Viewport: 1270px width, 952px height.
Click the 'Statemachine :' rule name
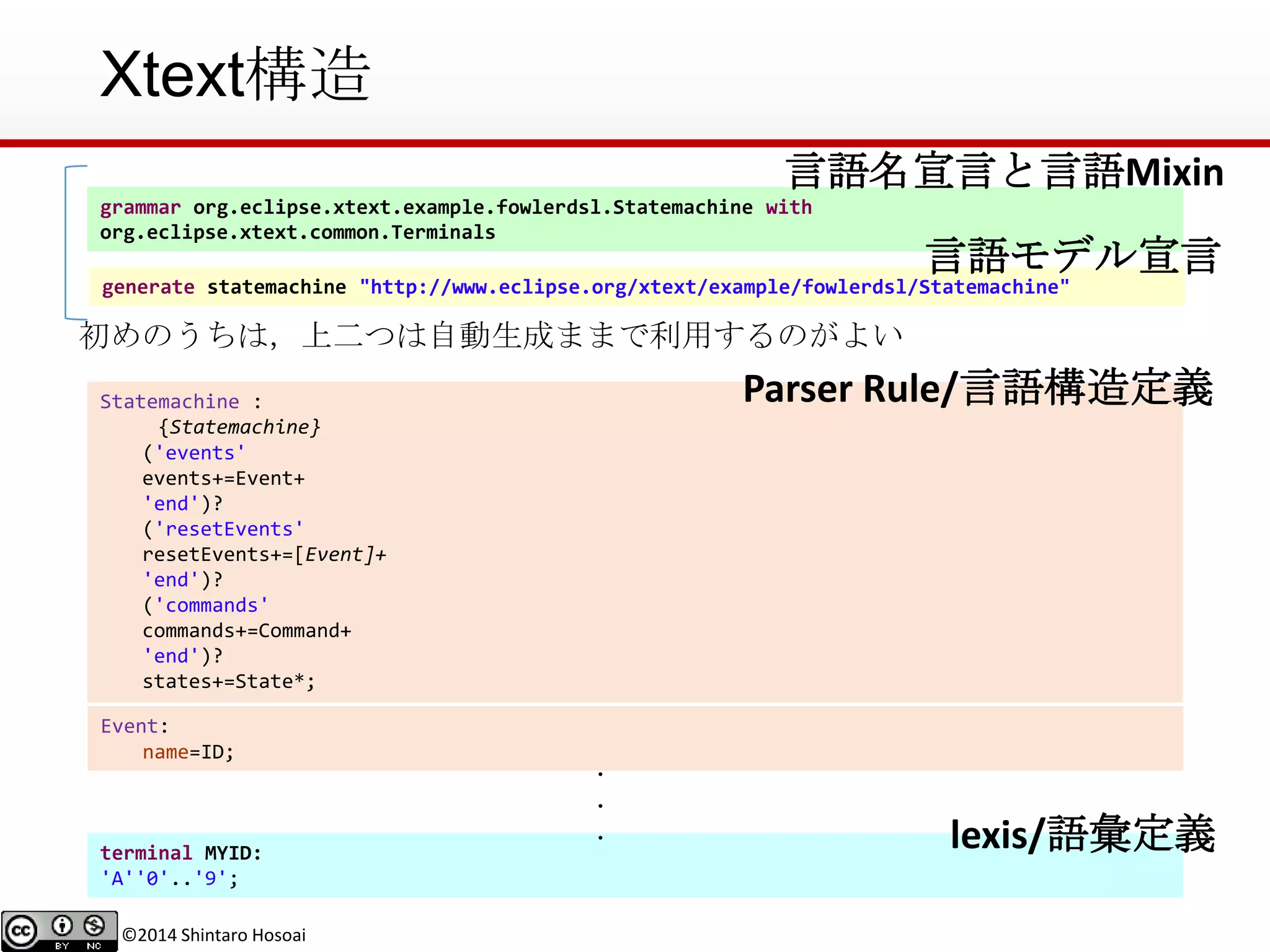coord(180,402)
